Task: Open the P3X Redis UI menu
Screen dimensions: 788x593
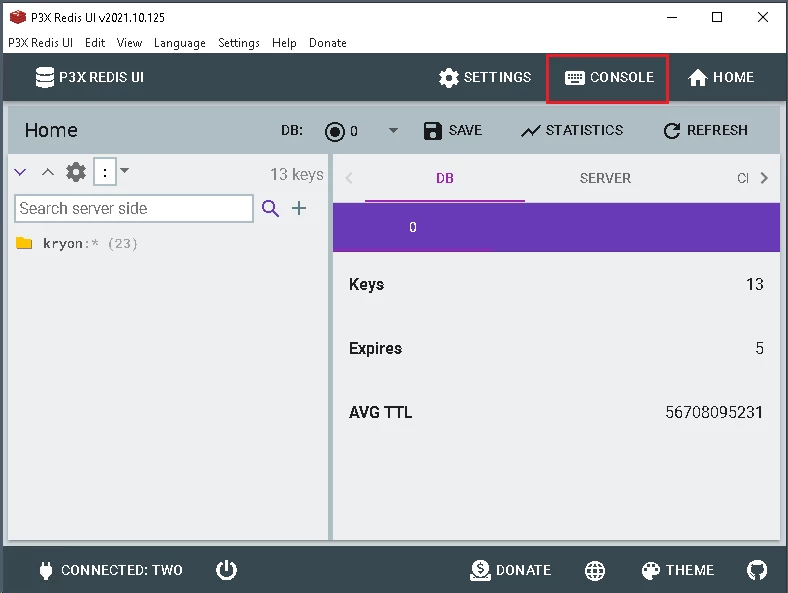Action: [41, 43]
